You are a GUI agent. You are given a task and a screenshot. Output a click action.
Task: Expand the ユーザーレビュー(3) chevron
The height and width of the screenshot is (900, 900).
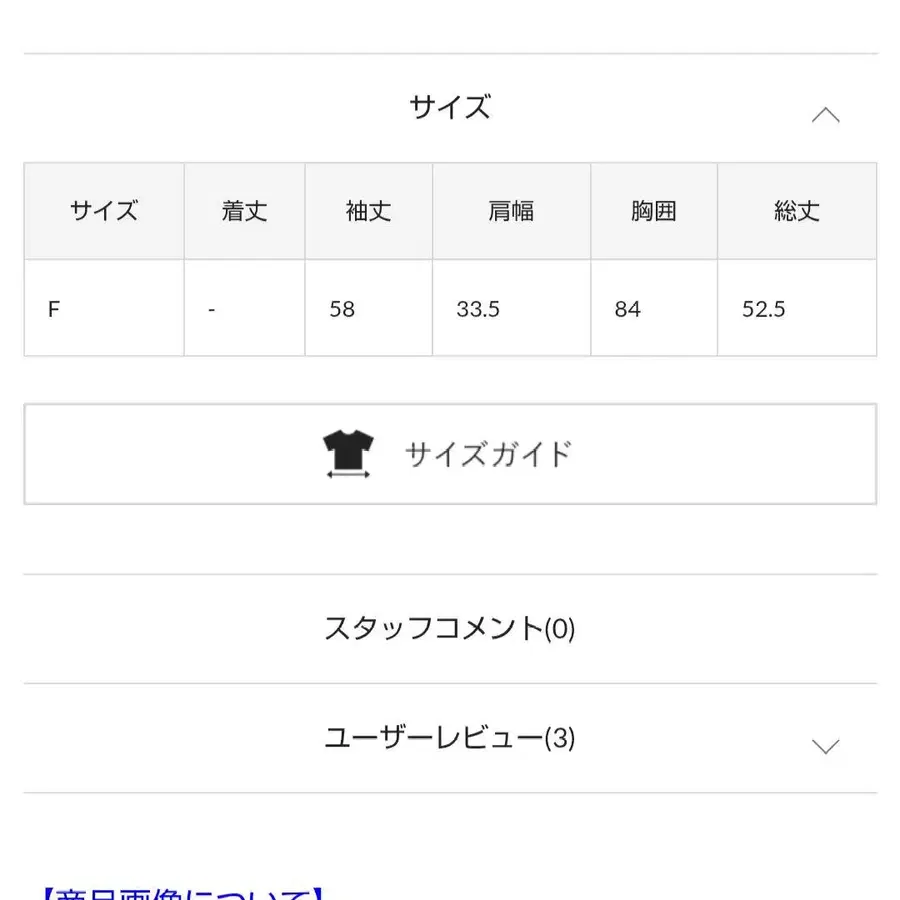(825, 745)
